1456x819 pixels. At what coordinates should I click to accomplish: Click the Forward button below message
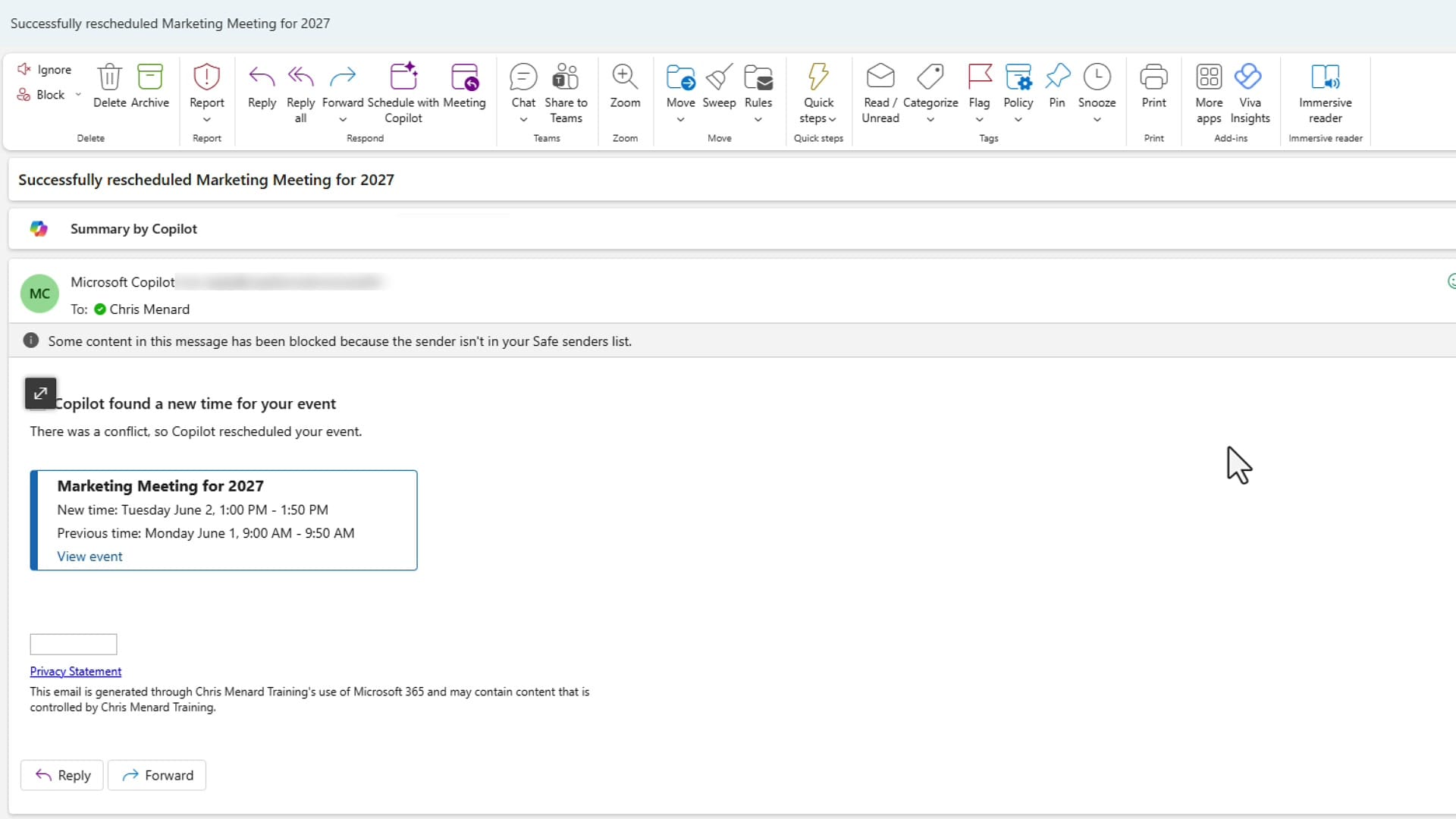[157, 775]
